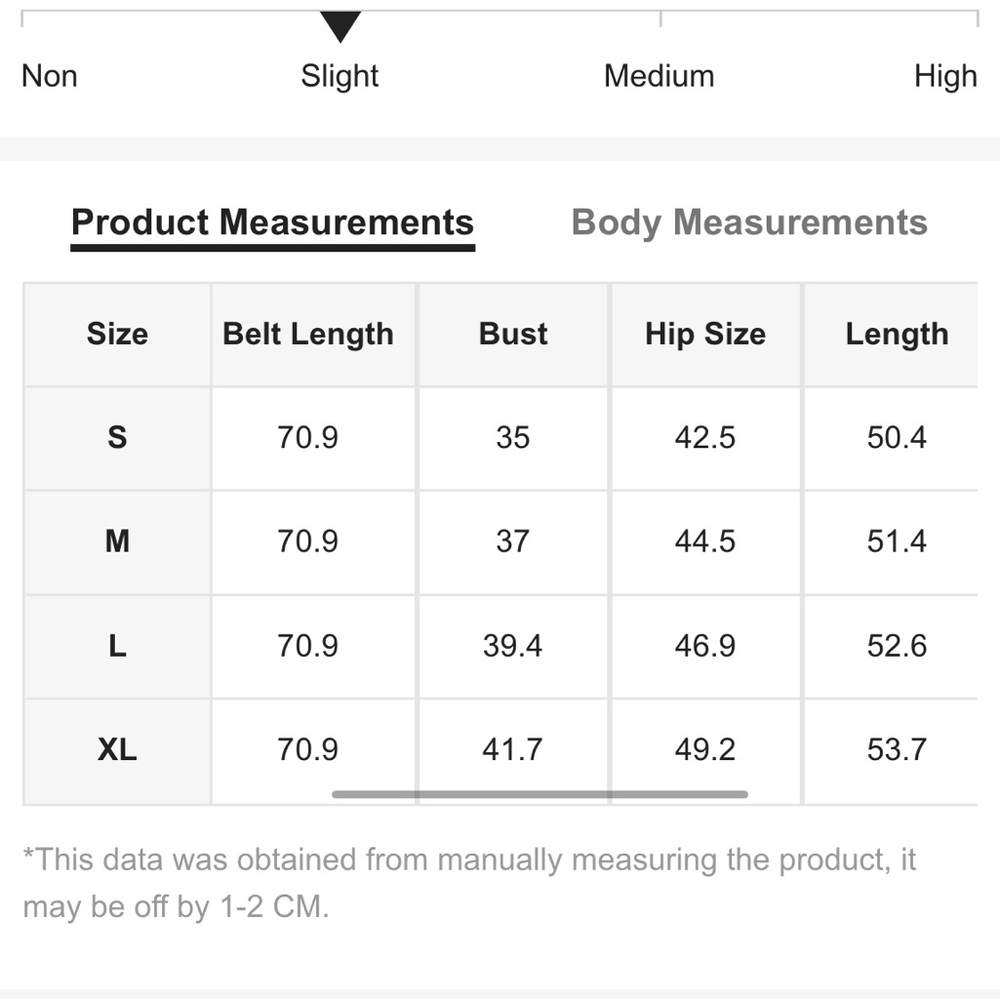Screen dimensions: 1000x1000
Task: Click the horizontal table scrollbar
Action: (x=540, y=795)
